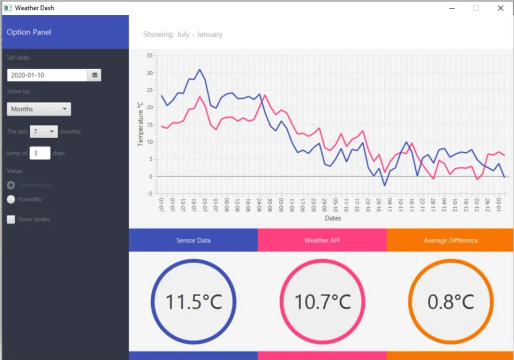This screenshot has width=514, height=360.
Task: Click the 'Temperature °C' axis label
Action: [x=141, y=124]
